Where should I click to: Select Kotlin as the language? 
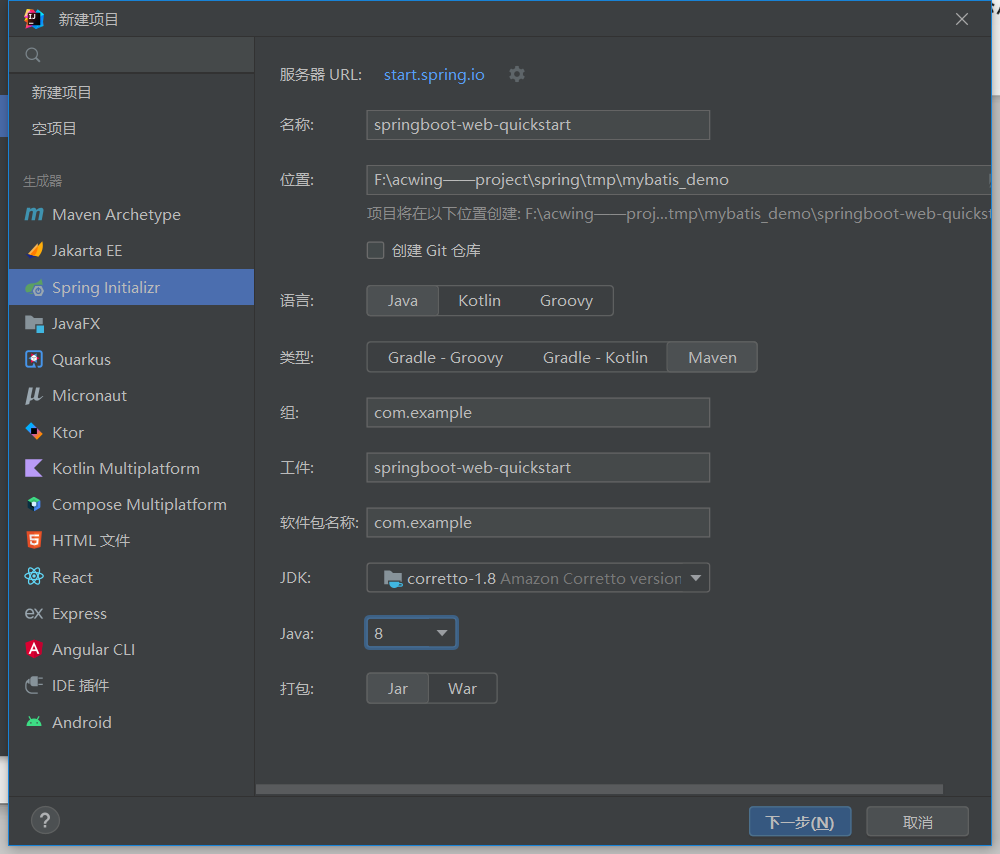pos(480,300)
